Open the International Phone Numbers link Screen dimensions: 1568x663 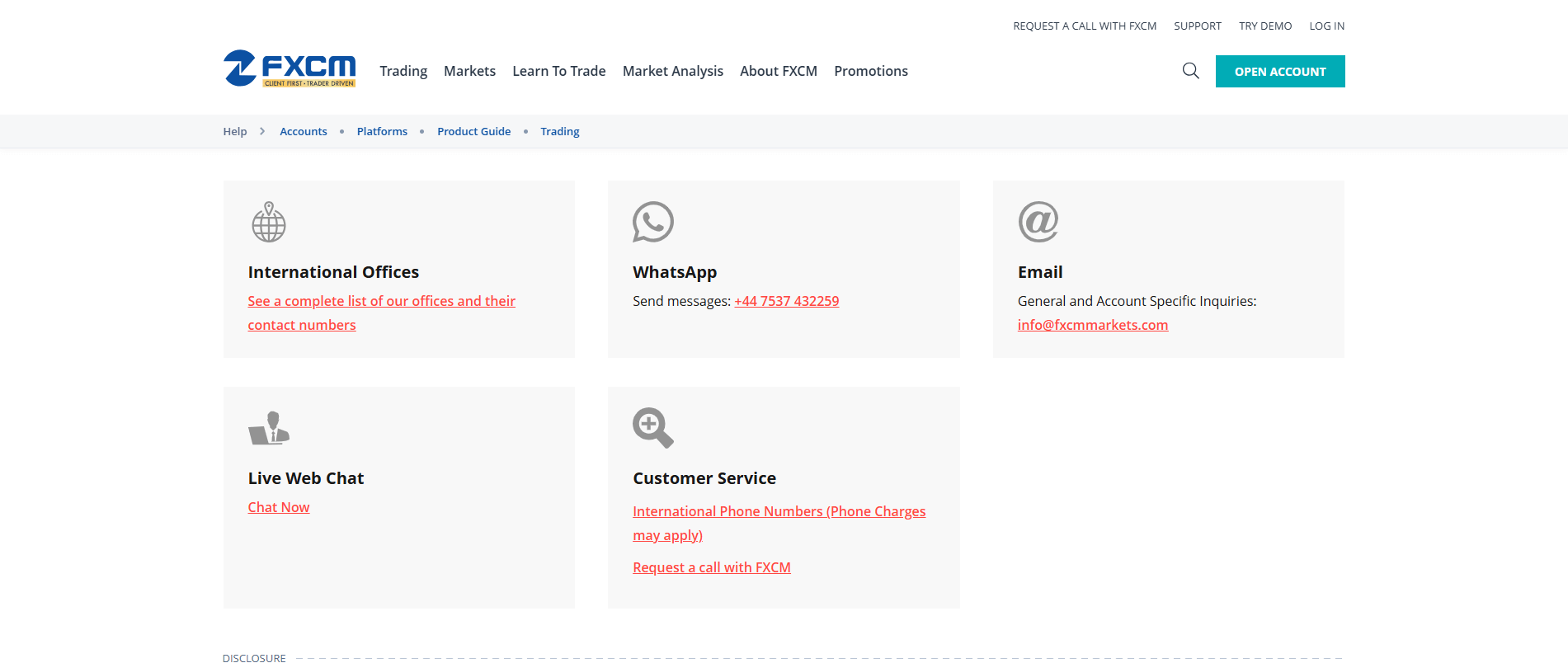[779, 523]
